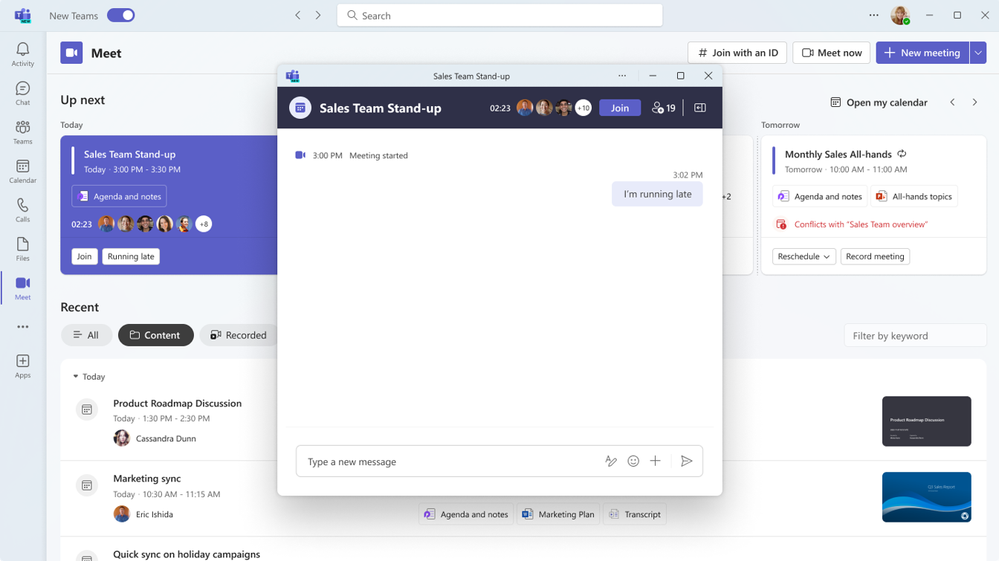999x561 pixels.
Task: Open the Marketing sync blue slide thumbnail
Action: coord(926,497)
